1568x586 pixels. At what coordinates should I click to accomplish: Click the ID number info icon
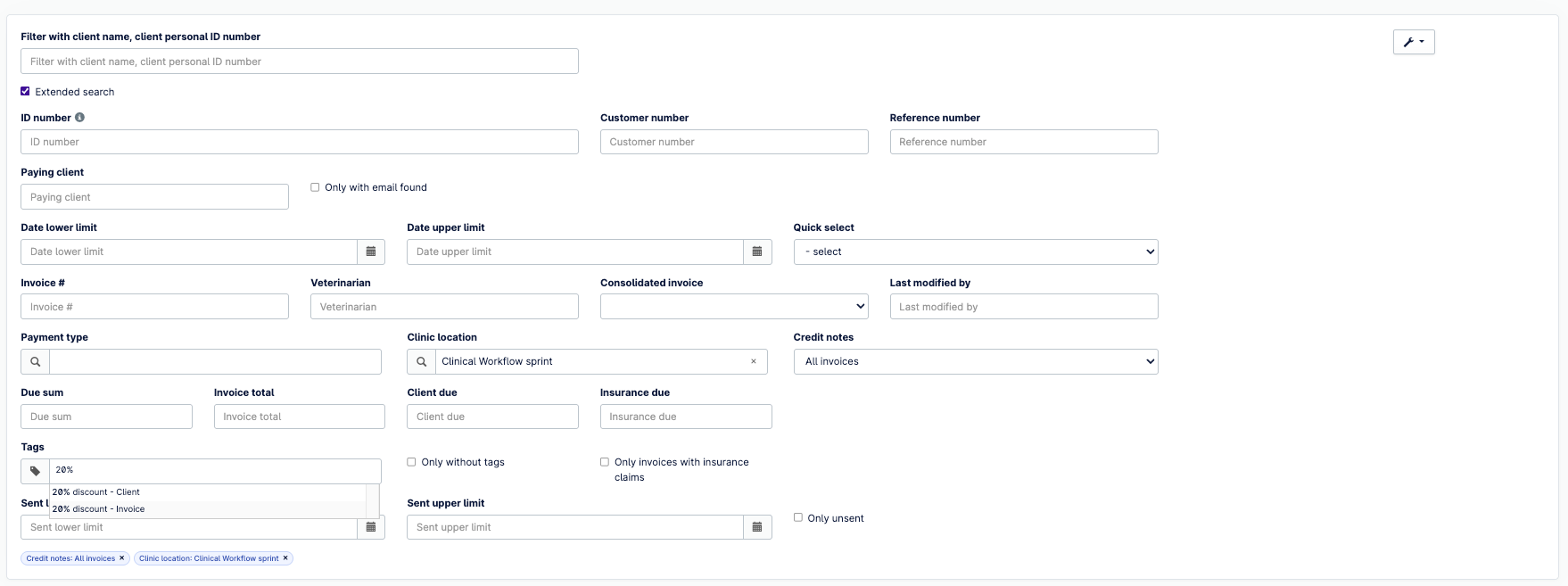tap(79, 118)
